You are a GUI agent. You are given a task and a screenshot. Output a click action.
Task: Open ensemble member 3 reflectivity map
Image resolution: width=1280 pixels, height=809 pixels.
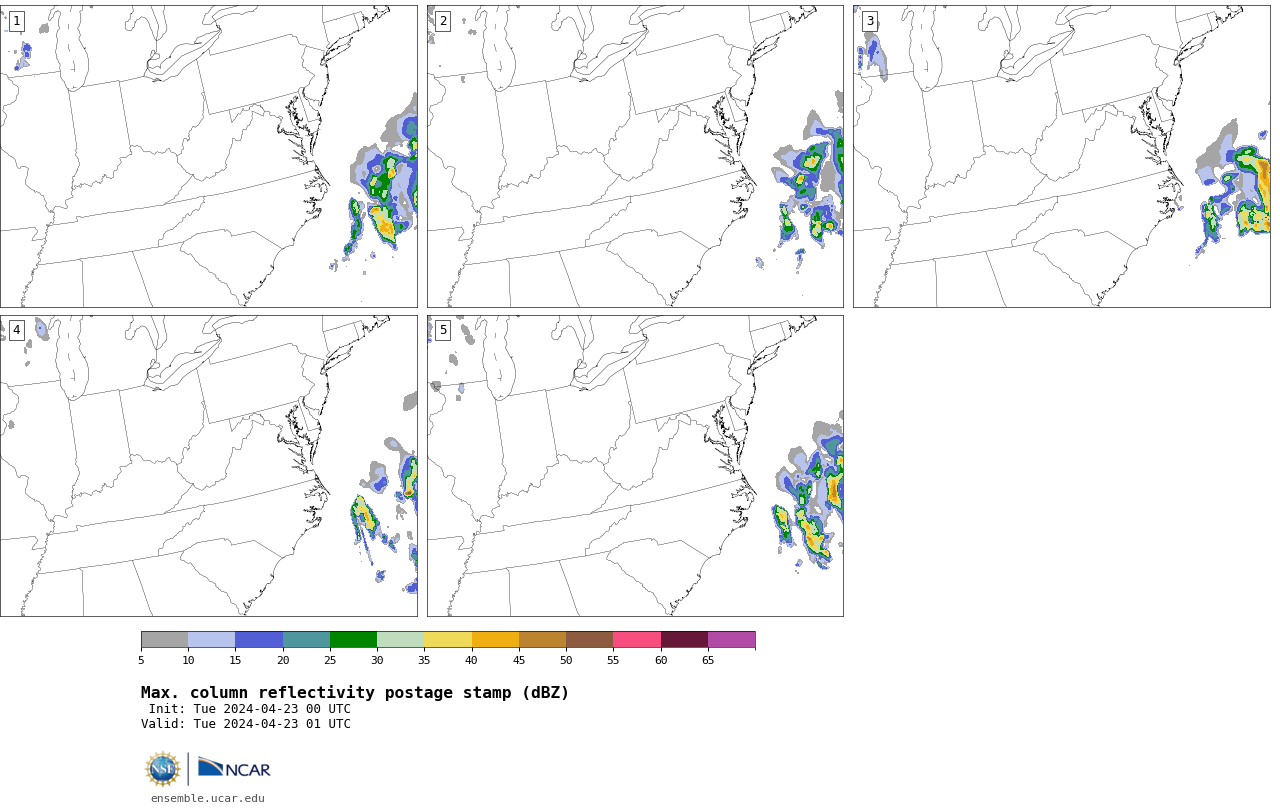click(1062, 156)
